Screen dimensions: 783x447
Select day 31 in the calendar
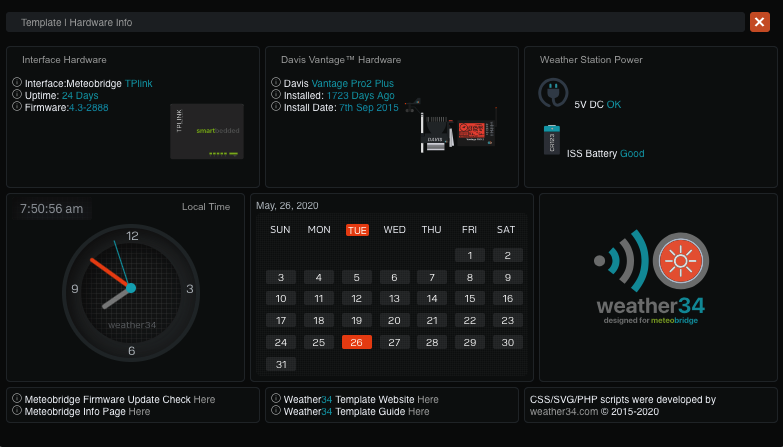[281, 364]
